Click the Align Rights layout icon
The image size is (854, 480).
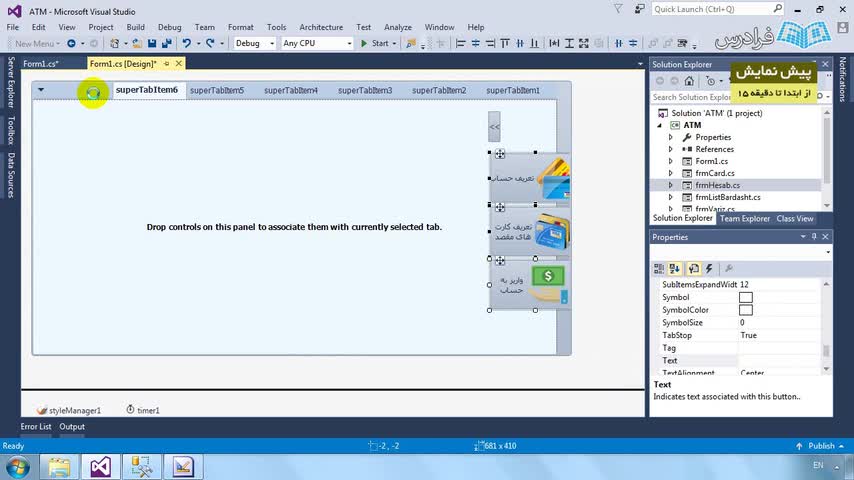490,43
